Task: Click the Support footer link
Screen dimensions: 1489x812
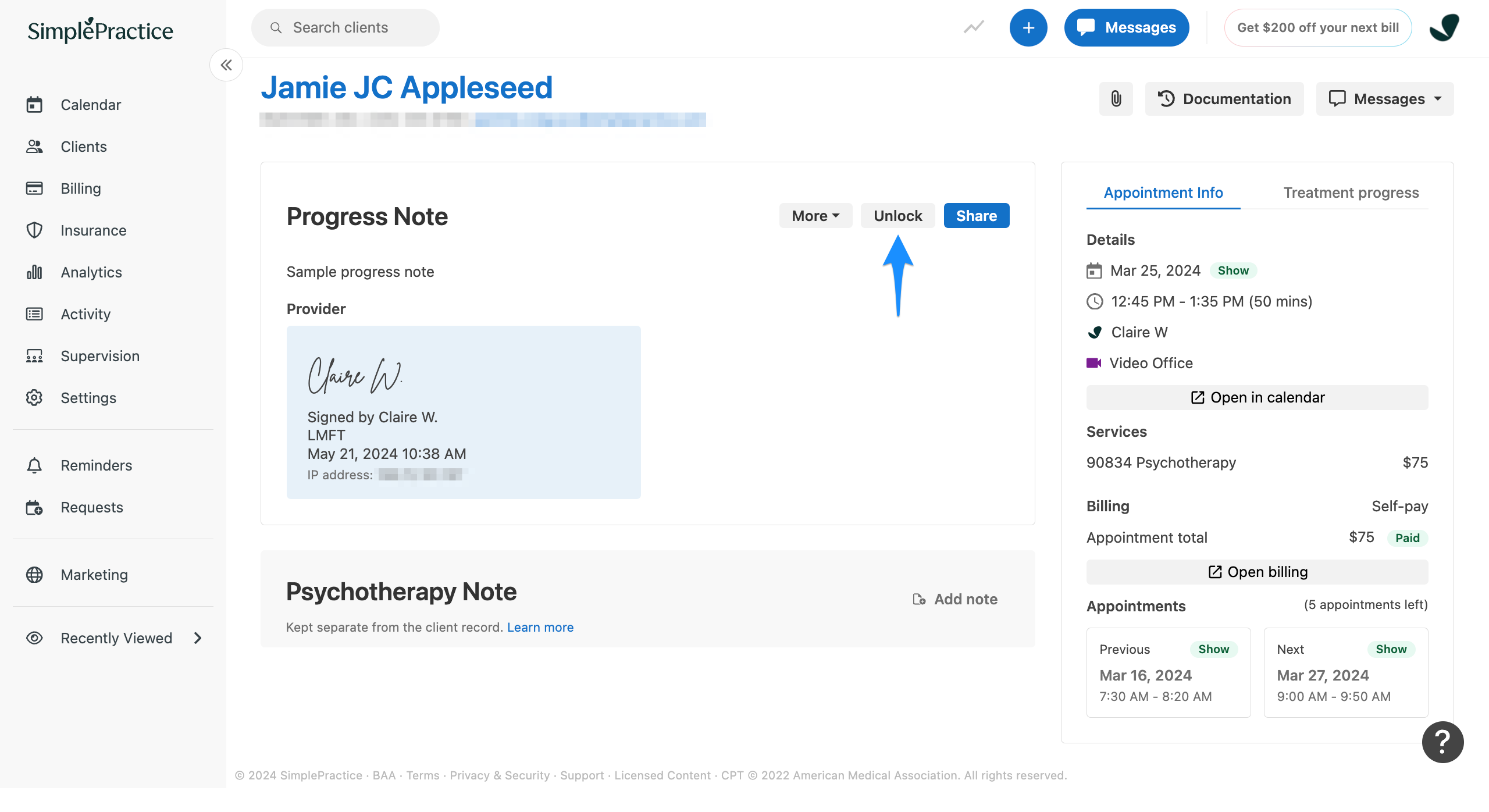Action: 582,775
